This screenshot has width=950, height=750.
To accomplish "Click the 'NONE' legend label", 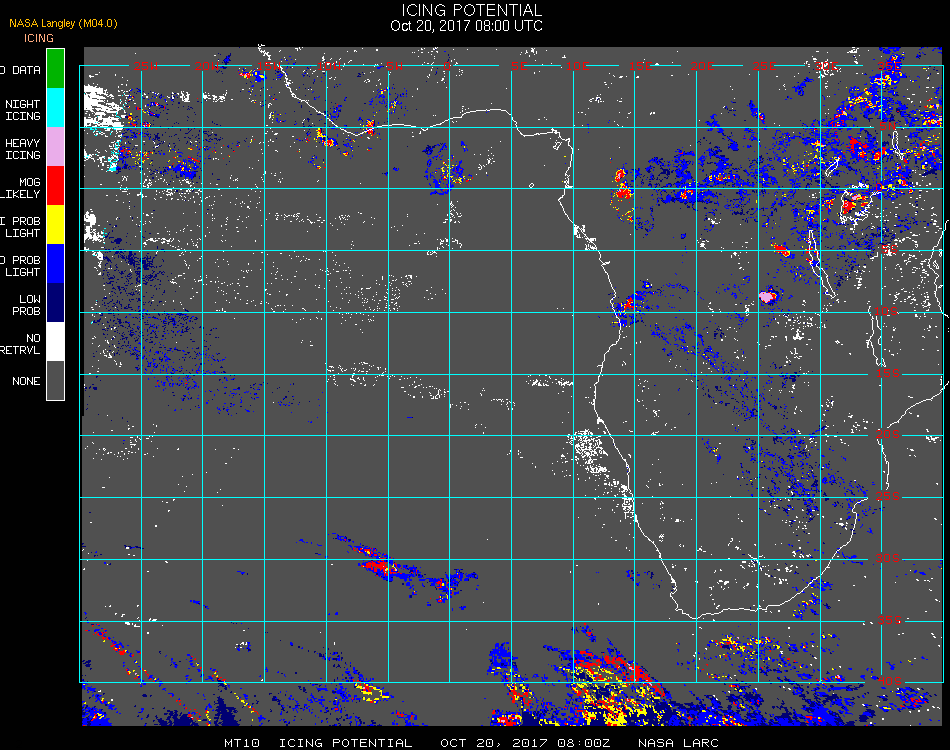I will pyautogui.click(x=26, y=381).
